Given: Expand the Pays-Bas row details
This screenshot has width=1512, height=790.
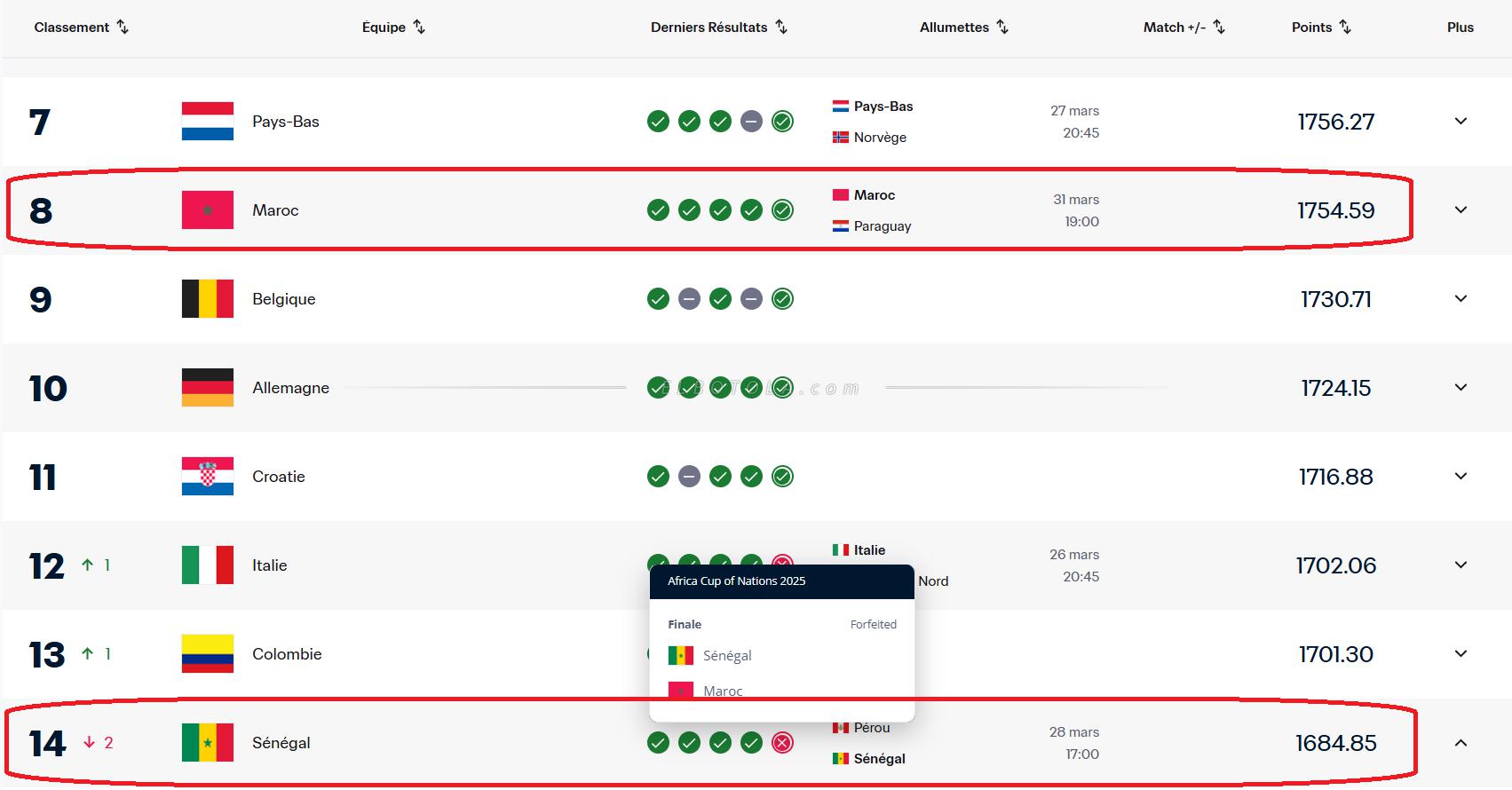Looking at the screenshot, I should (1461, 122).
